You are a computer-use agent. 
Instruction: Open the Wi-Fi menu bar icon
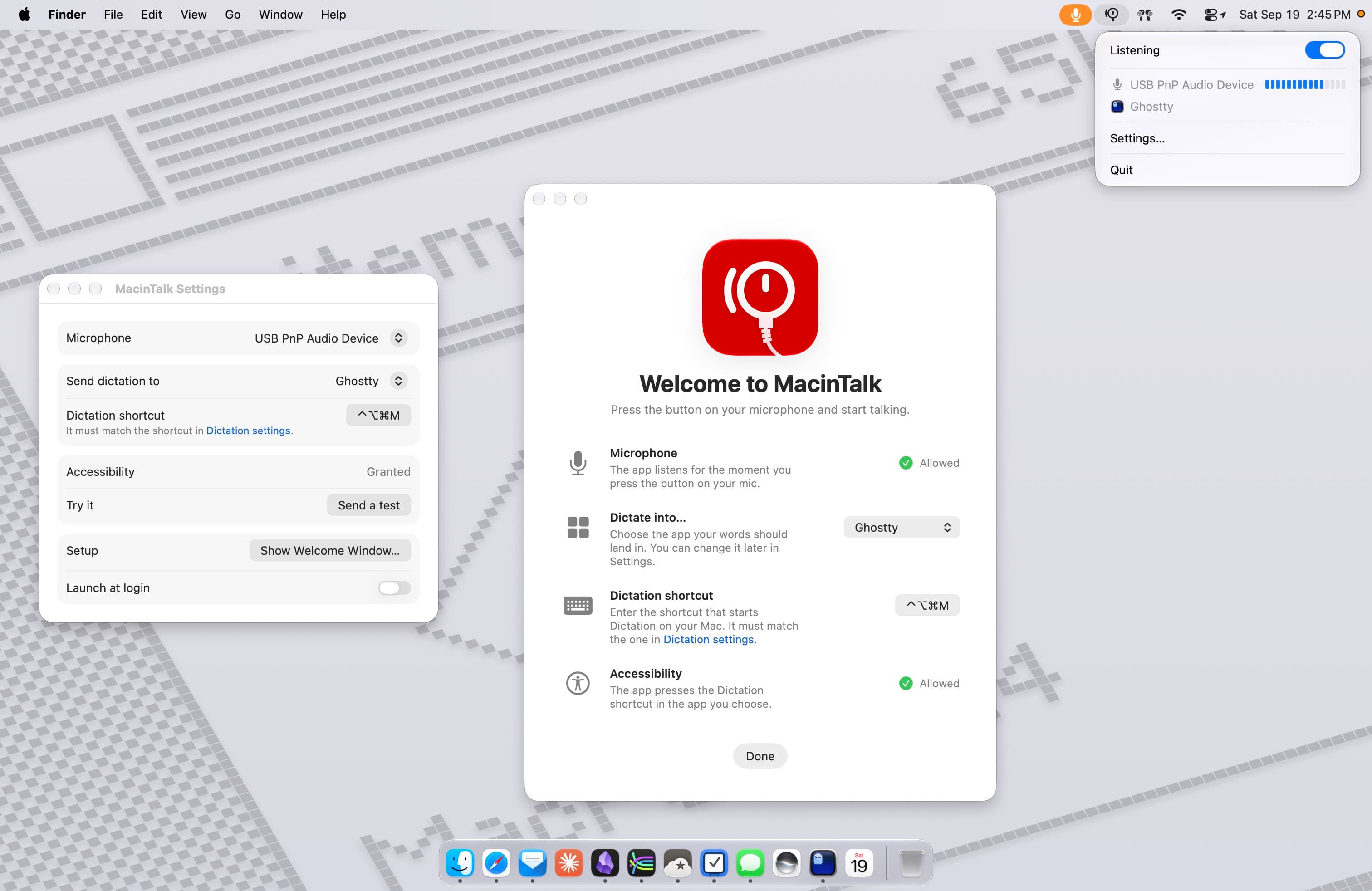(x=1179, y=15)
